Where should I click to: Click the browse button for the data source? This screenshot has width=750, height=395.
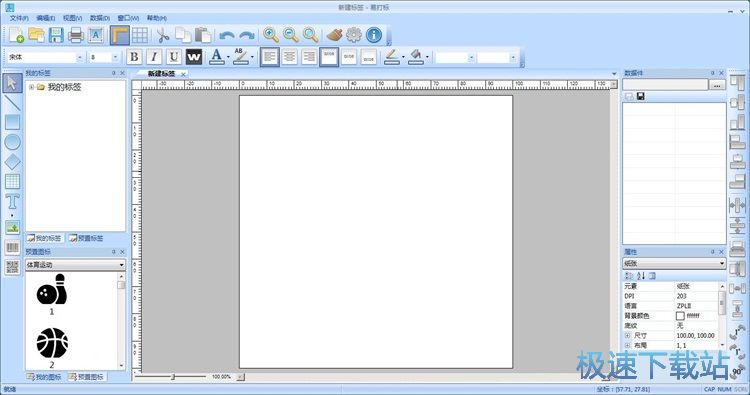coord(717,85)
